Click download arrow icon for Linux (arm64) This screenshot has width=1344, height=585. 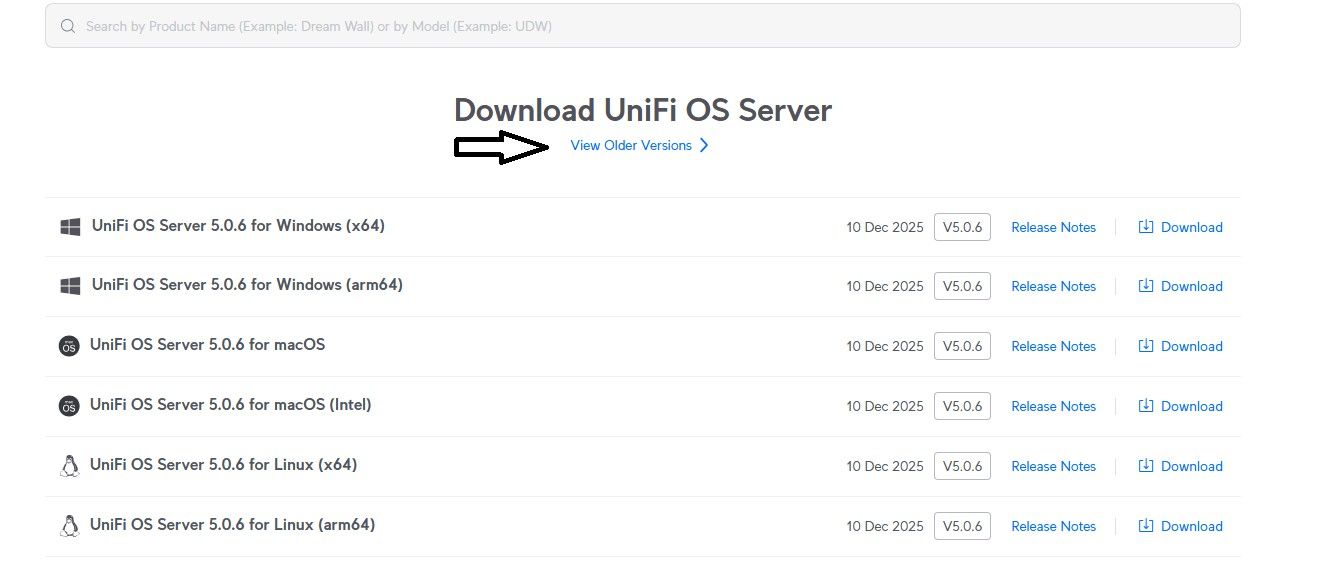(1146, 526)
